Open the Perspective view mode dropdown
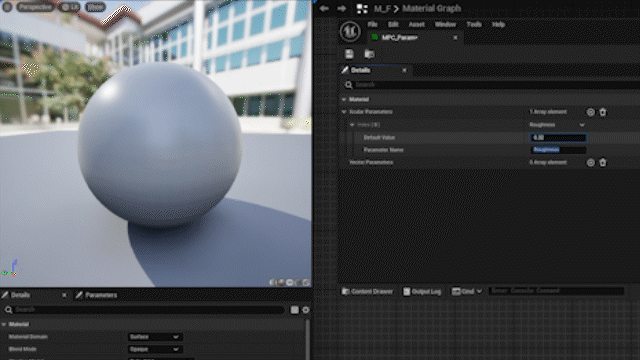 (x=35, y=7)
